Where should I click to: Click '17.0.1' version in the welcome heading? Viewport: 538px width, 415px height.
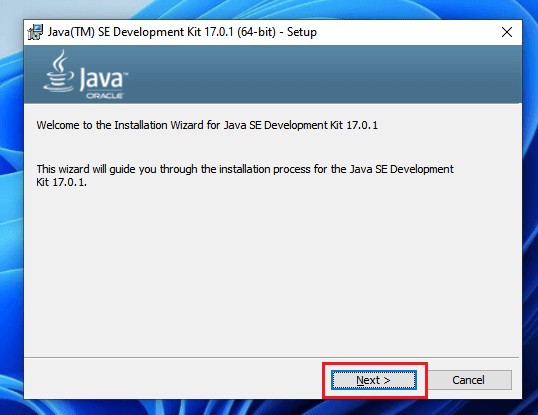[x=362, y=125]
